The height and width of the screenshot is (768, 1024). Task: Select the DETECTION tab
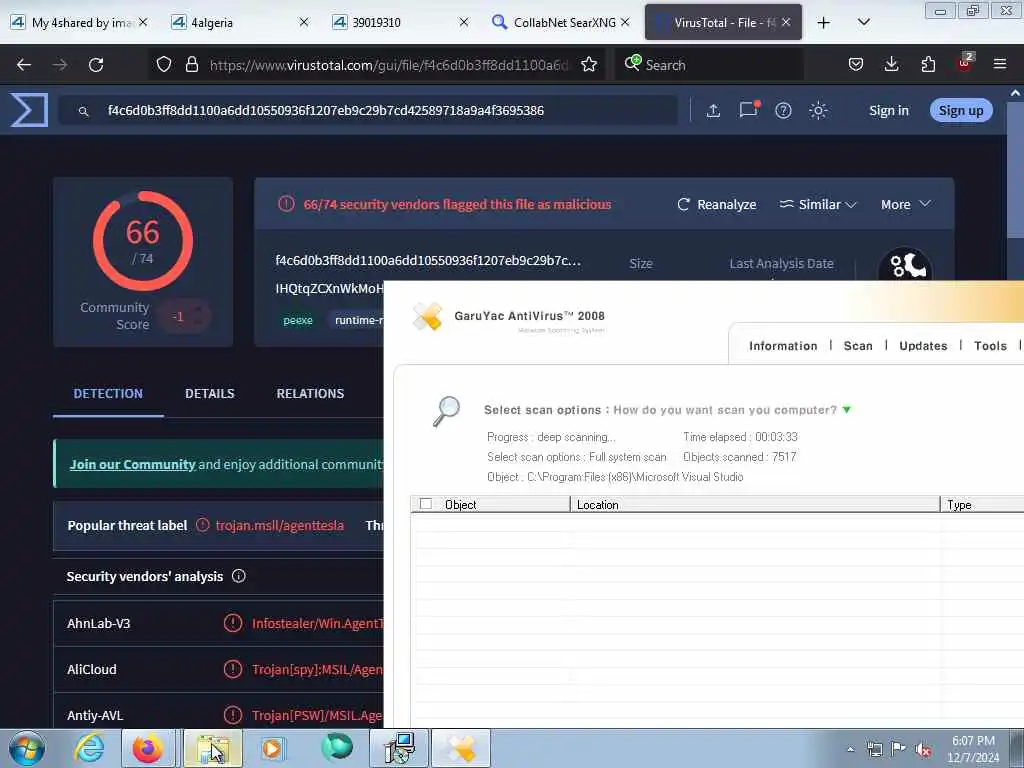(108, 394)
